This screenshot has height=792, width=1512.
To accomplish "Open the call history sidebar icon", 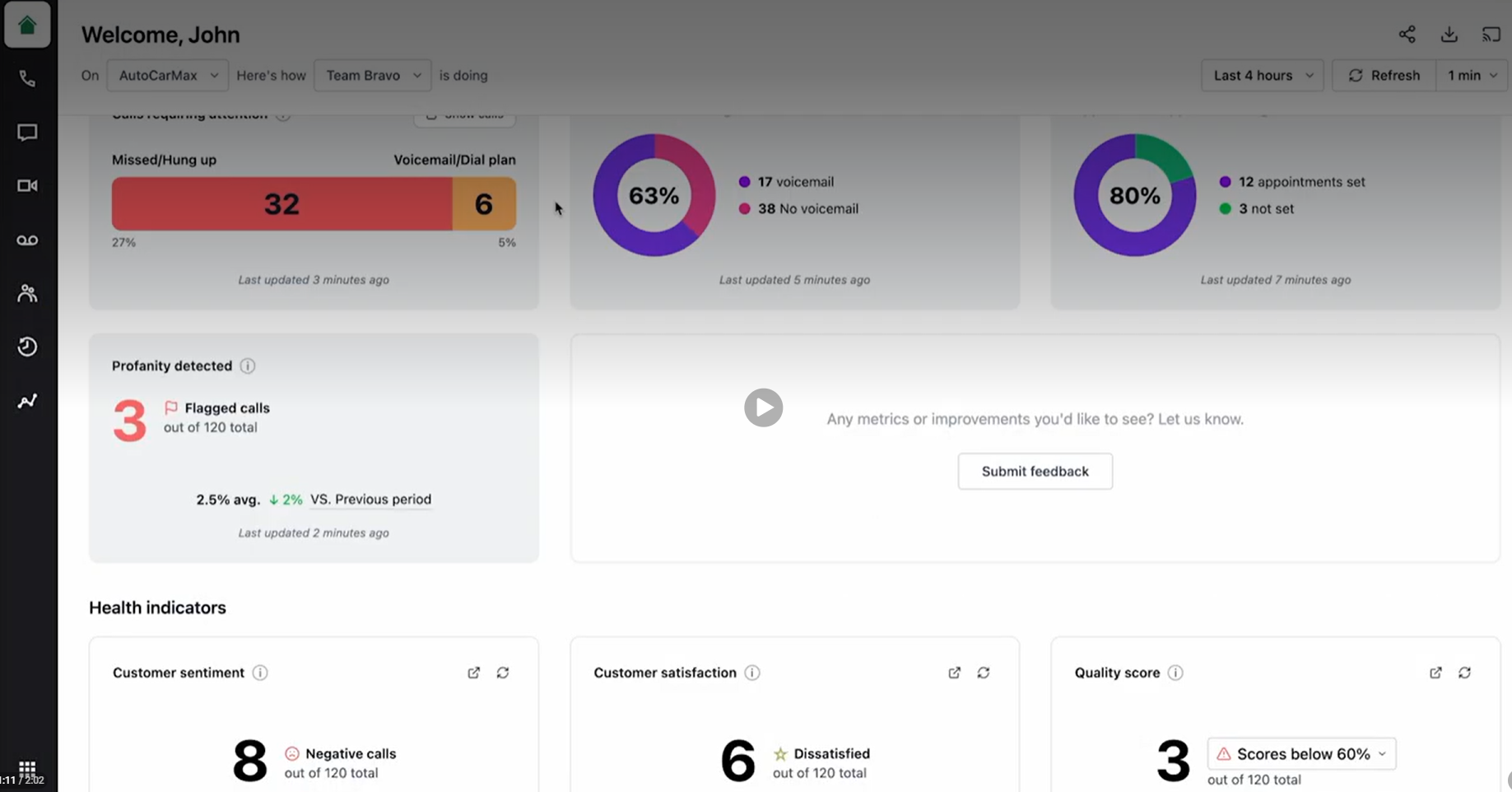I will 27,347.
